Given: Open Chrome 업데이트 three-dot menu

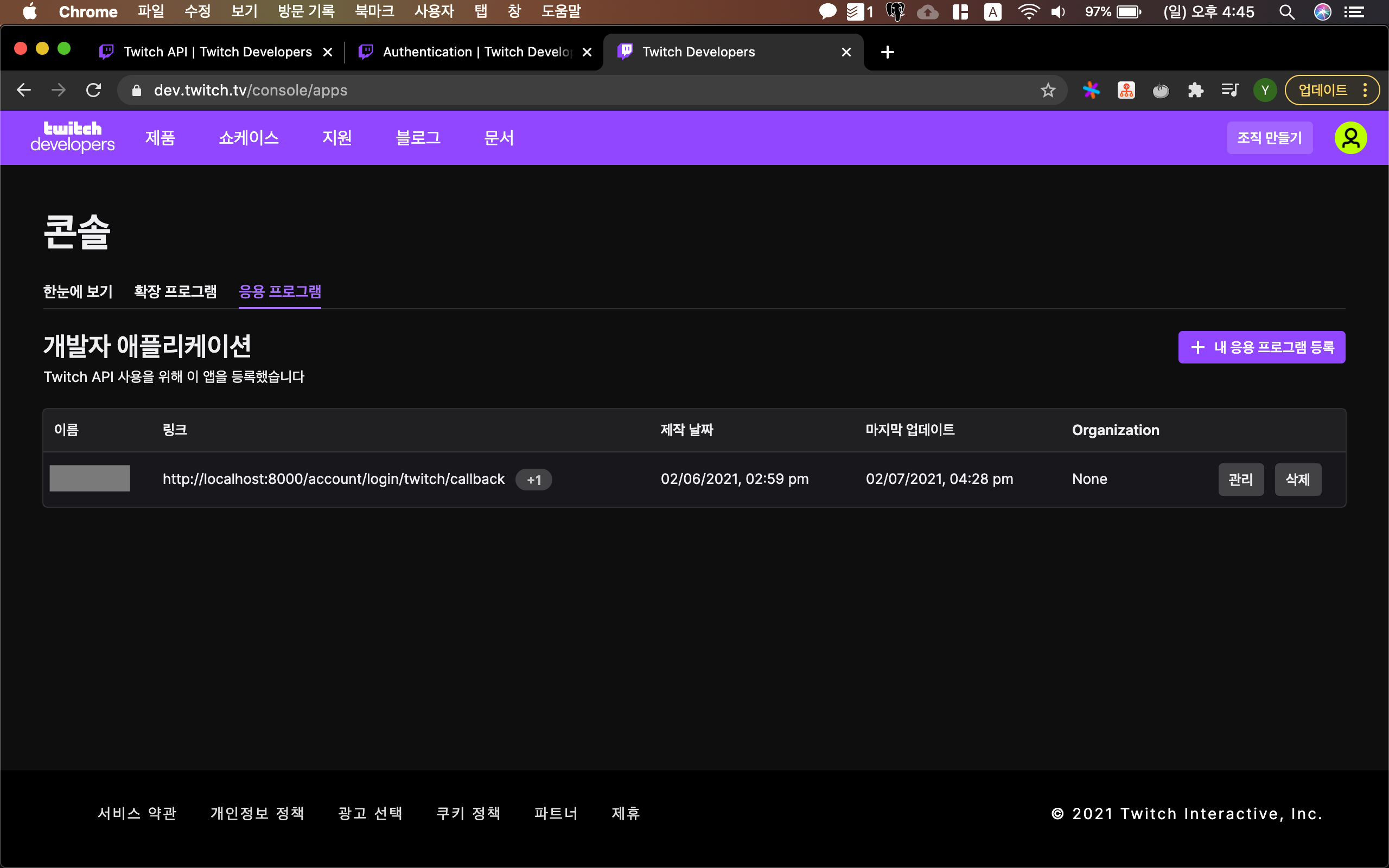Looking at the screenshot, I should (x=1365, y=90).
